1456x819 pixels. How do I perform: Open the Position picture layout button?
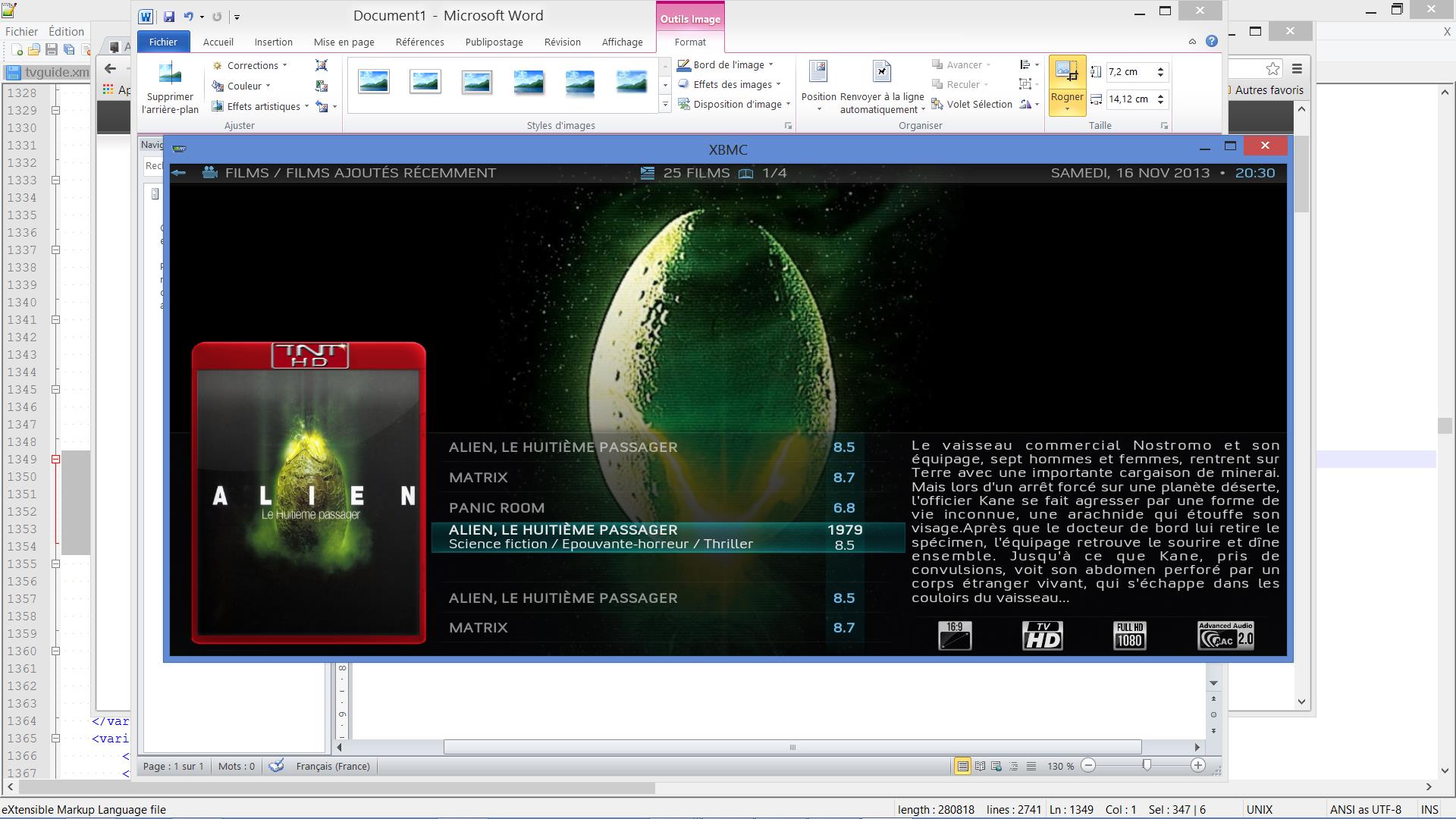point(819,86)
